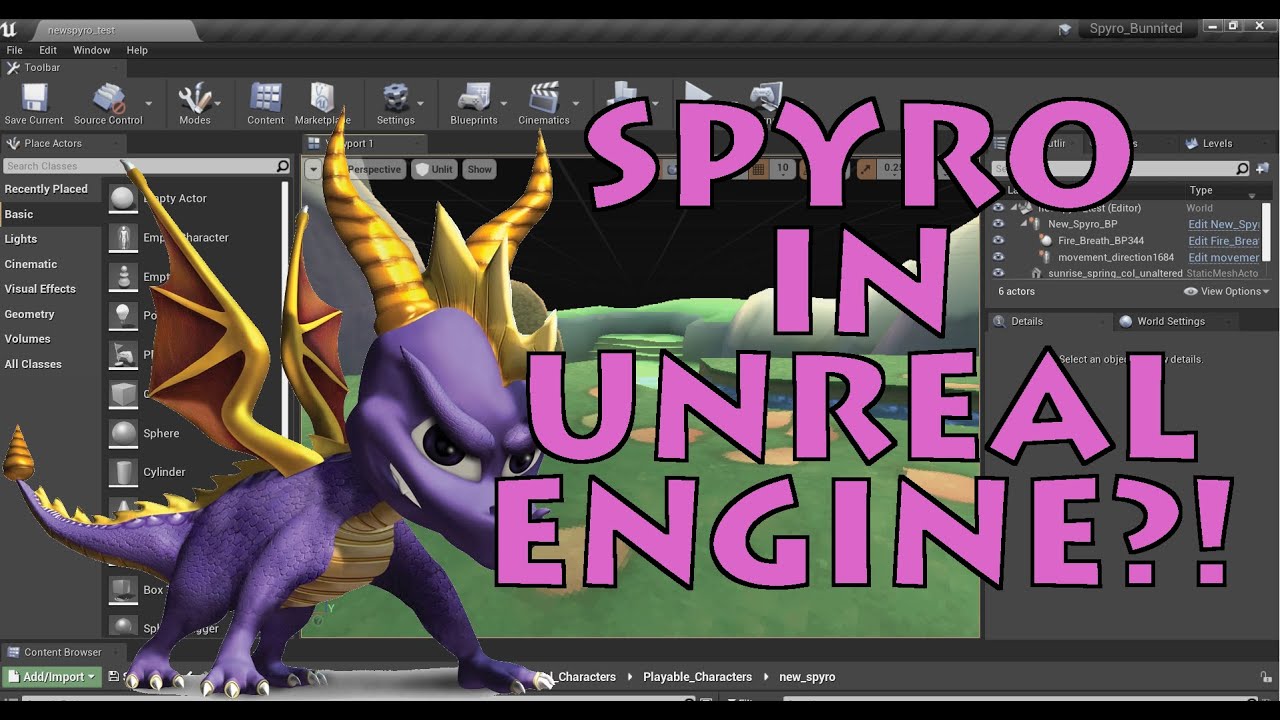The width and height of the screenshot is (1280, 720).
Task: Click the Save Current floppy disk icon
Action: [x=34, y=98]
